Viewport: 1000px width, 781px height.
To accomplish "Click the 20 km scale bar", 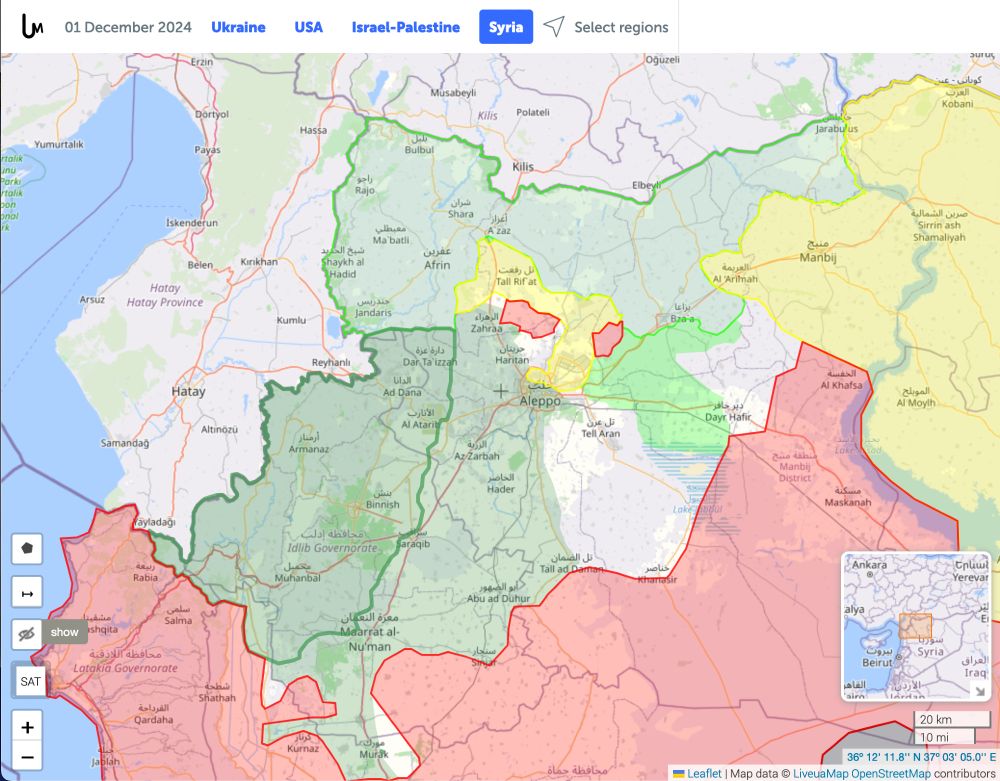I will pyautogui.click(x=951, y=719).
